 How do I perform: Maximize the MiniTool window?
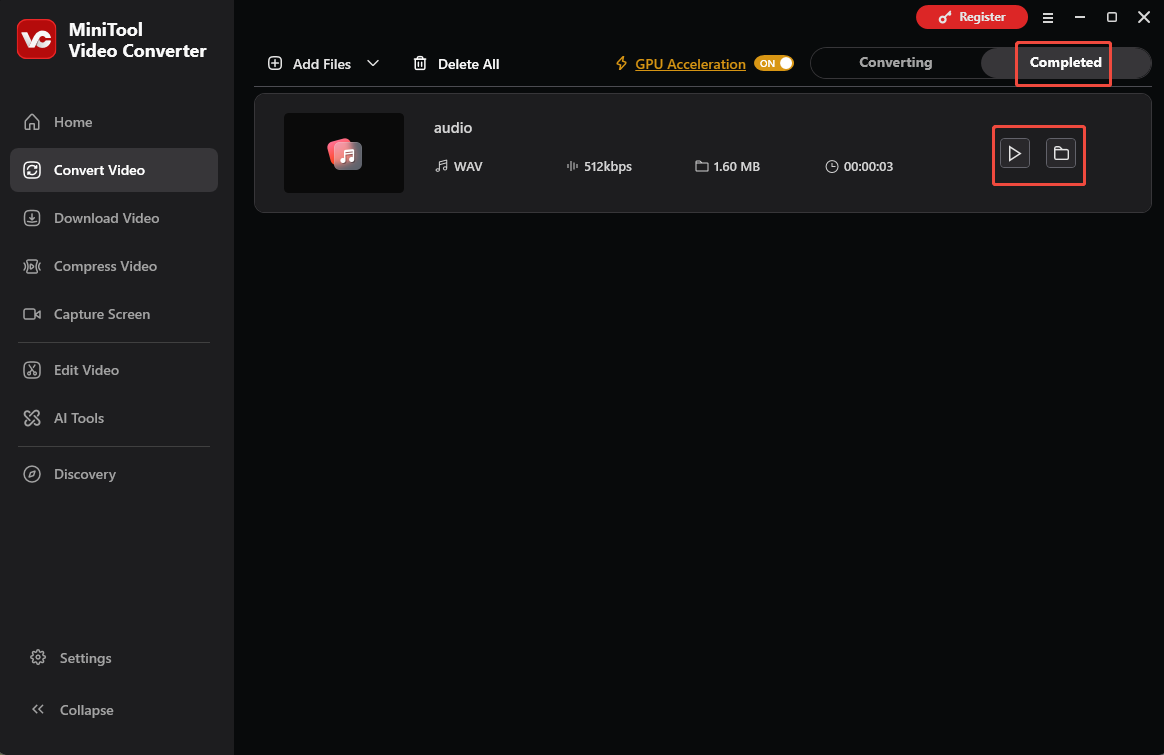(1111, 17)
